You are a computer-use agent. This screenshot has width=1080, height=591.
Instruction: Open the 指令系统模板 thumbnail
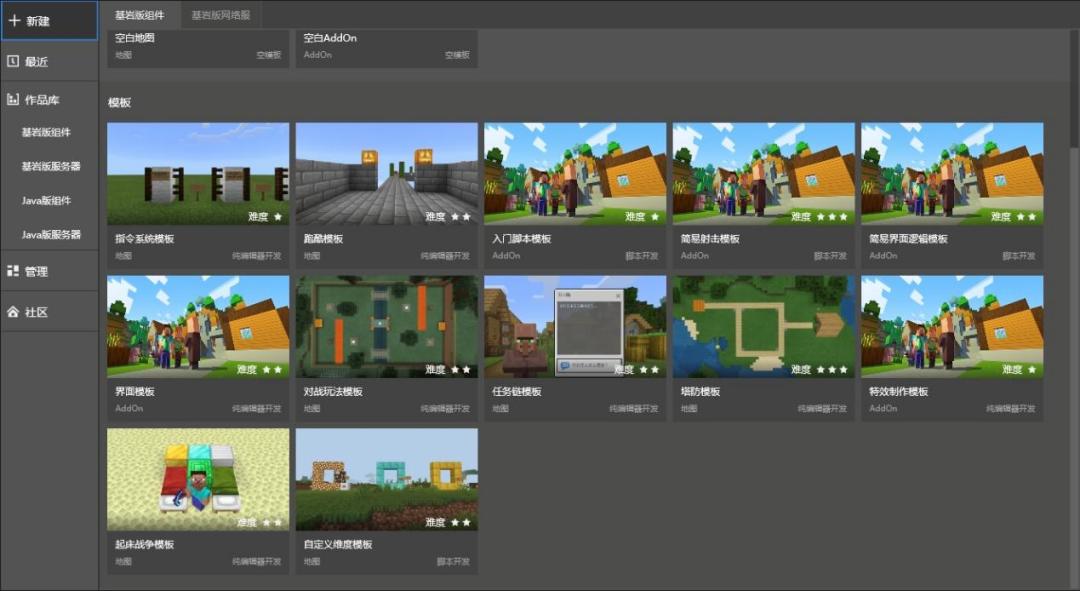coord(198,174)
